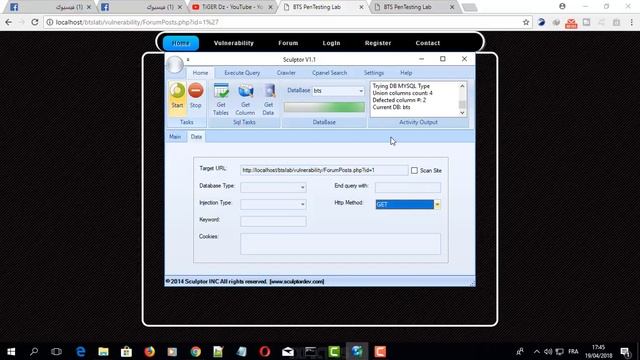This screenshot has width=640, height=360.
Task: Open the Forum webpage nav link
Action: tap(288, 43)
